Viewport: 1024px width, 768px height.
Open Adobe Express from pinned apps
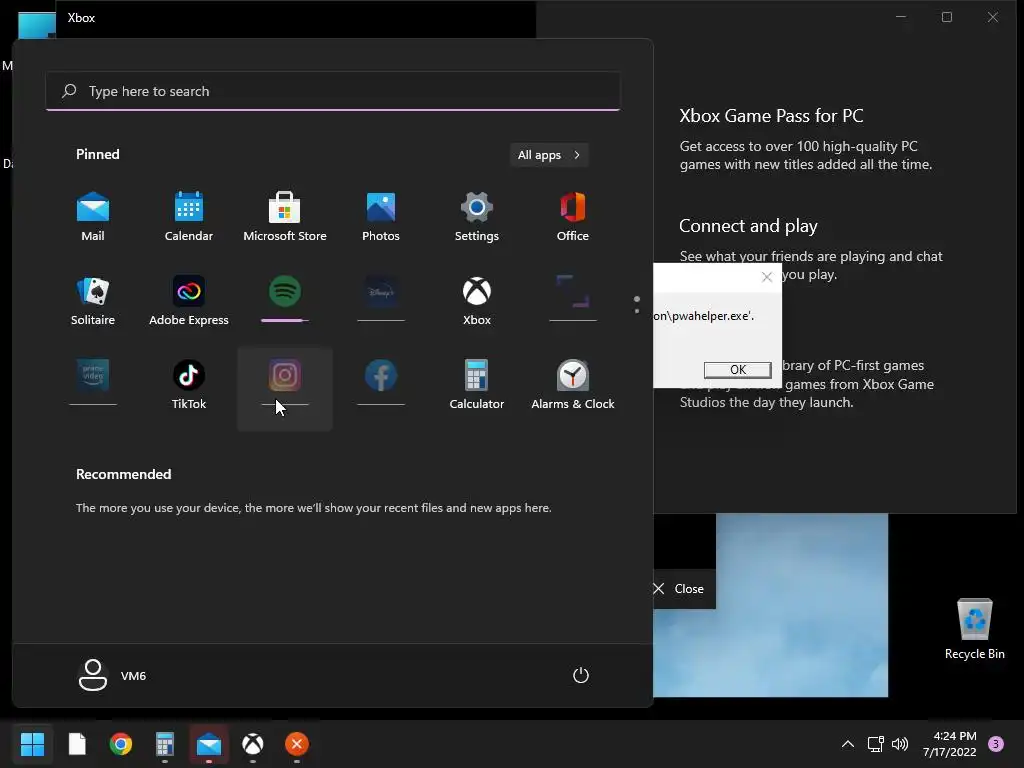coord(189,300)
